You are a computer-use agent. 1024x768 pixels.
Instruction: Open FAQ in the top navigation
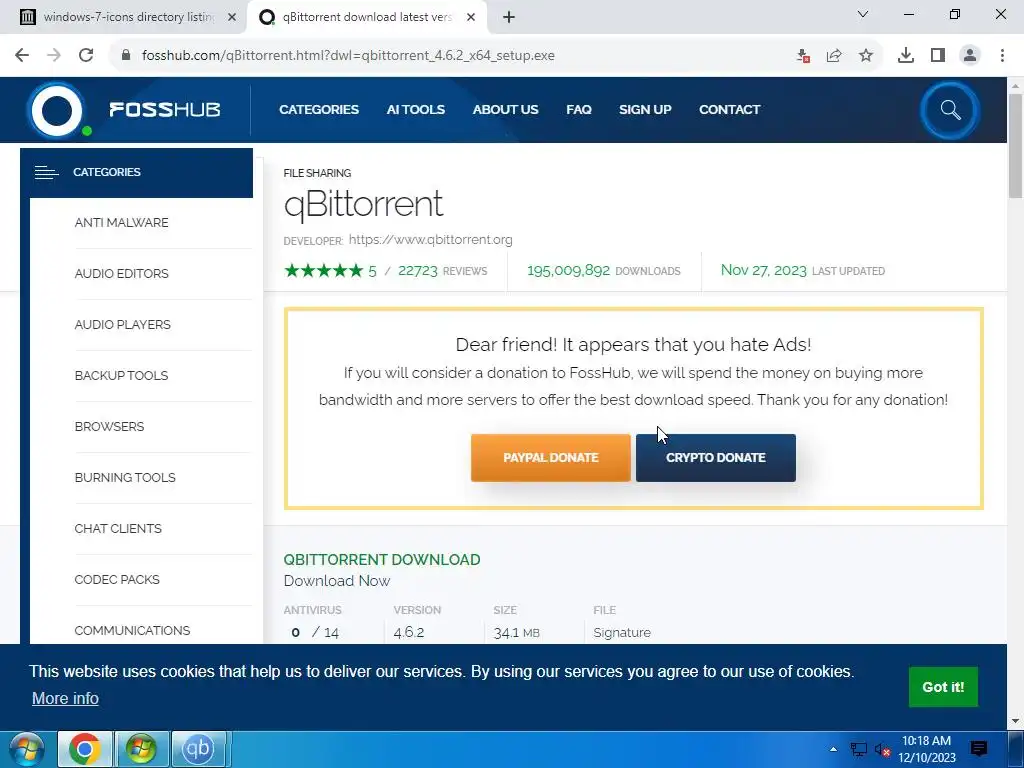pyautogui.click(x=579, y=110)
